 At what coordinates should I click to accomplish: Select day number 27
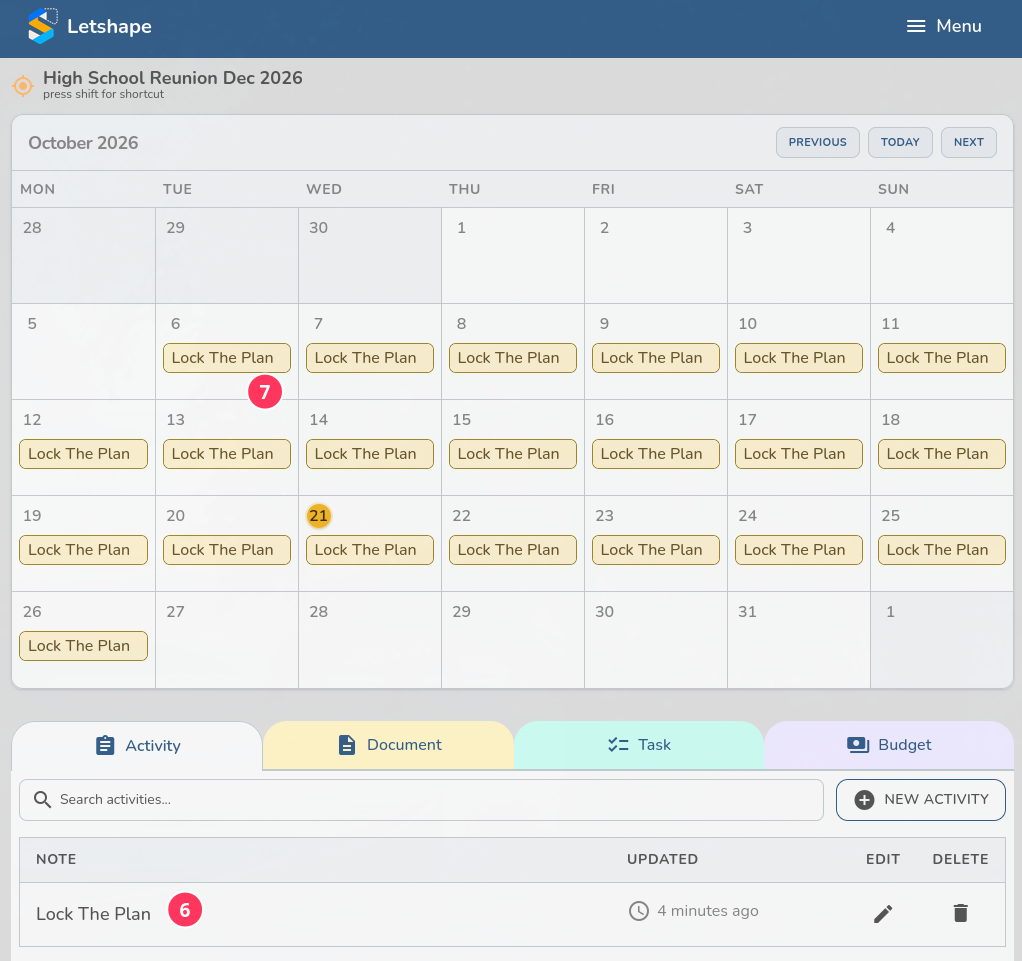tap(175, 612)
